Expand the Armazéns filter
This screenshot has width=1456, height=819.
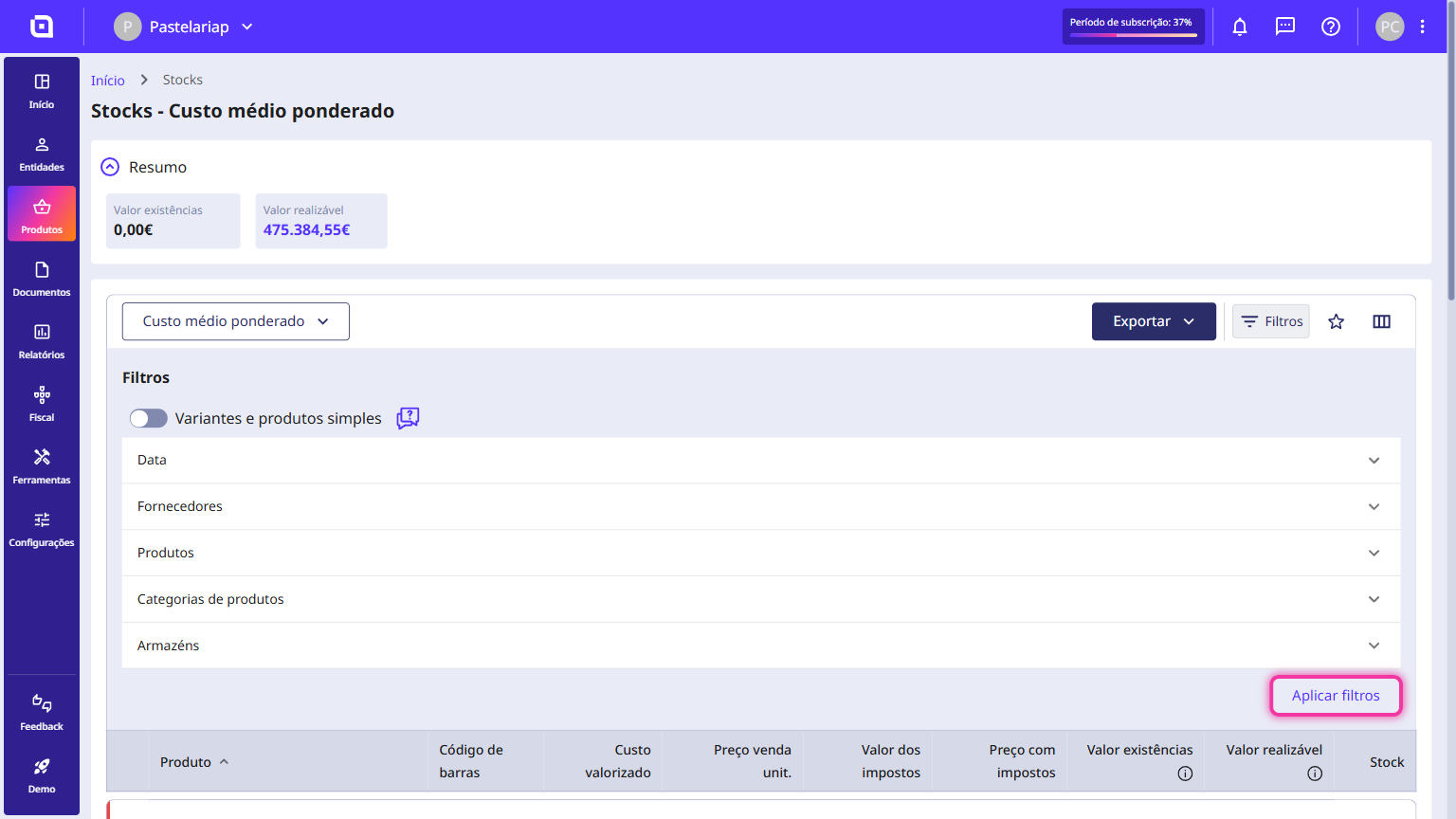tap(761, 646)
